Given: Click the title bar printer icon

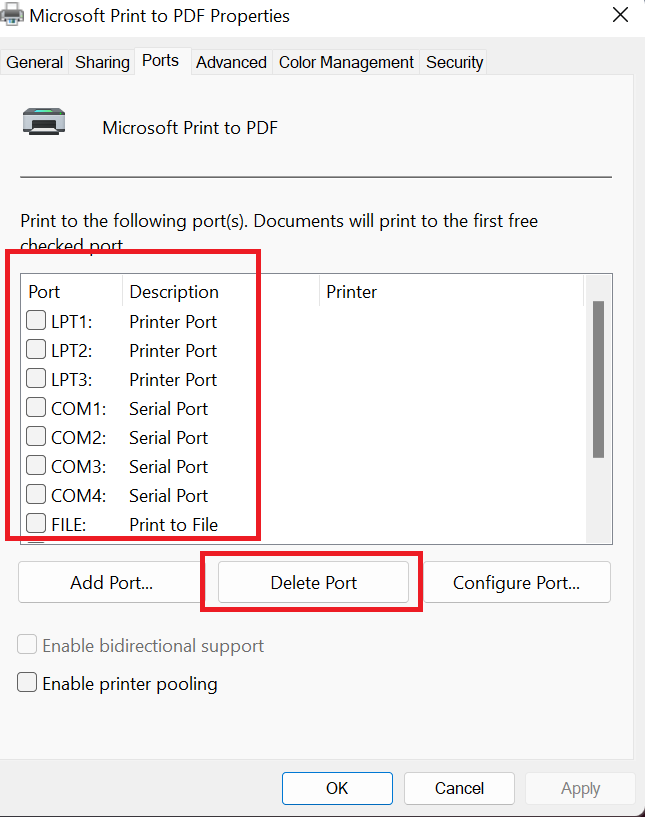Looking at the screenshot, I should (12, 15).
